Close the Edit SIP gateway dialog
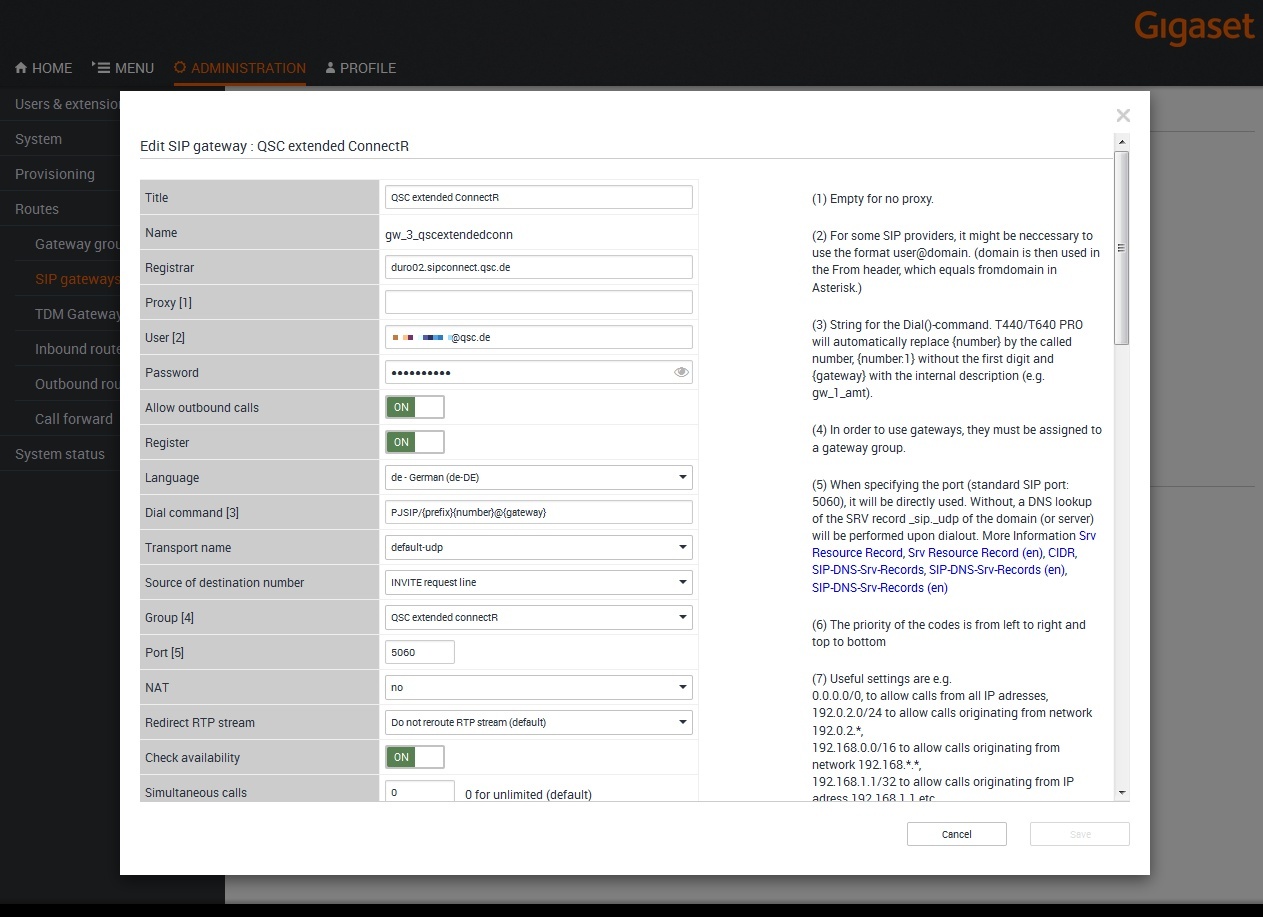Screen dimensions: 1263x917 [1123, 116]
